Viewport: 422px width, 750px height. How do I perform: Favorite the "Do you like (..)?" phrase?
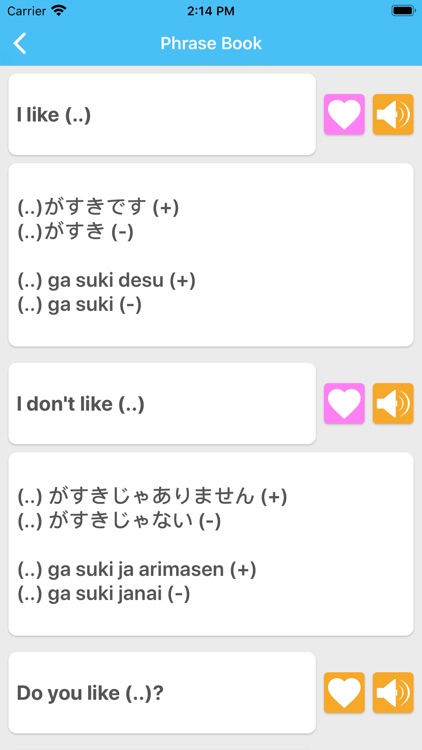click(344, 693)
